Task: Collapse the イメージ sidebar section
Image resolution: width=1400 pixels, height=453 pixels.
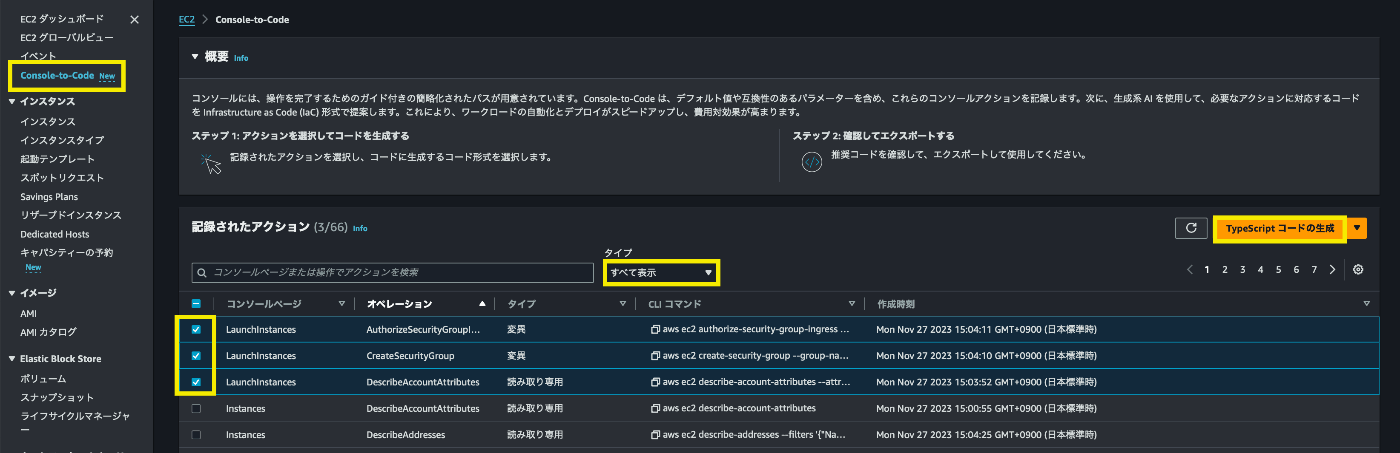Action: (x=11, y=293)
